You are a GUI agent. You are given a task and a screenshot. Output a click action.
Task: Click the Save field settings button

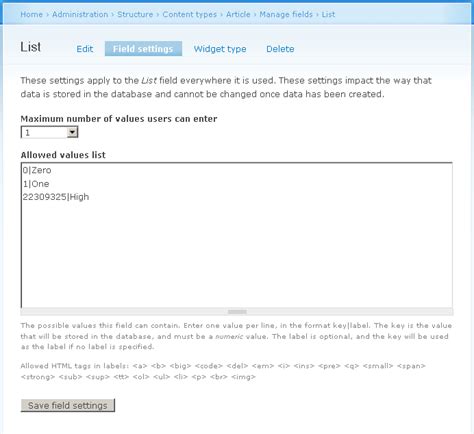[68, 405]
